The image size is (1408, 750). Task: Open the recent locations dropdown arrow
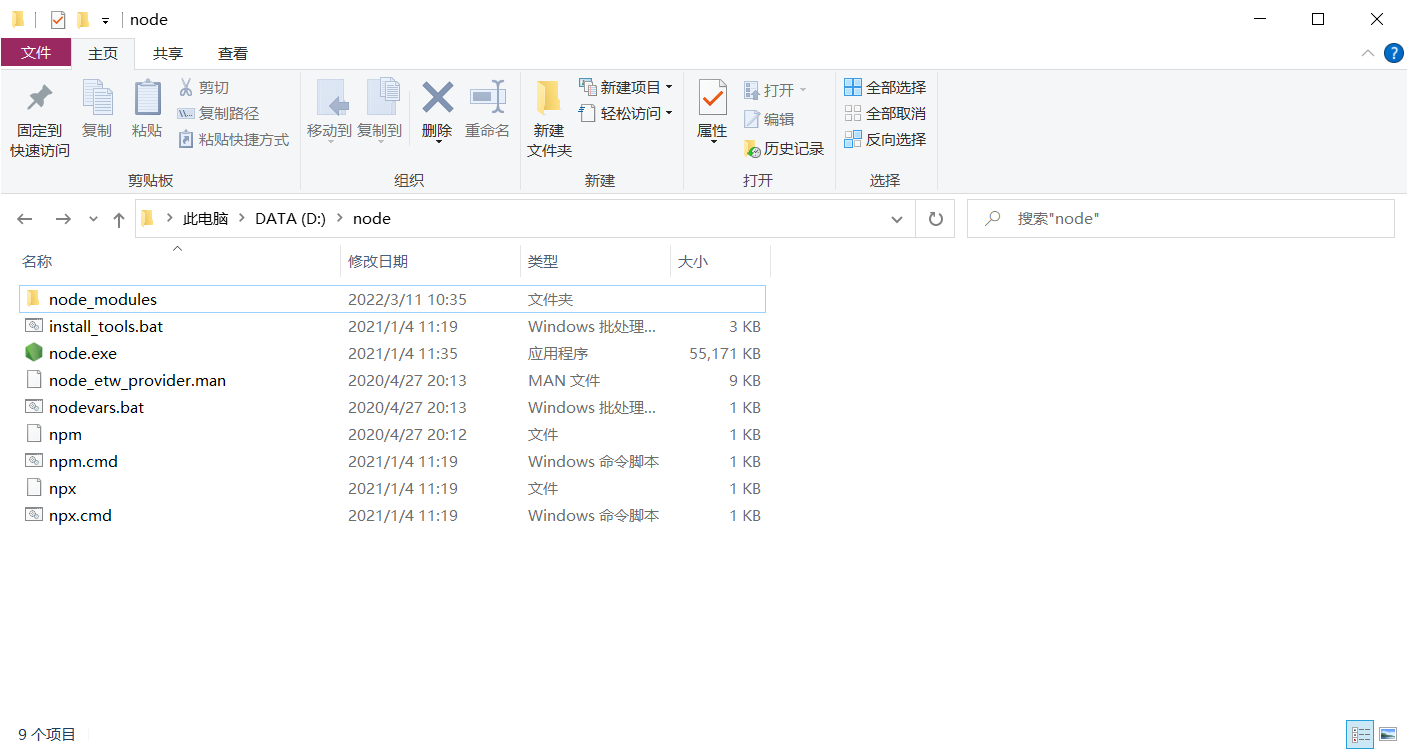(93, 219)
